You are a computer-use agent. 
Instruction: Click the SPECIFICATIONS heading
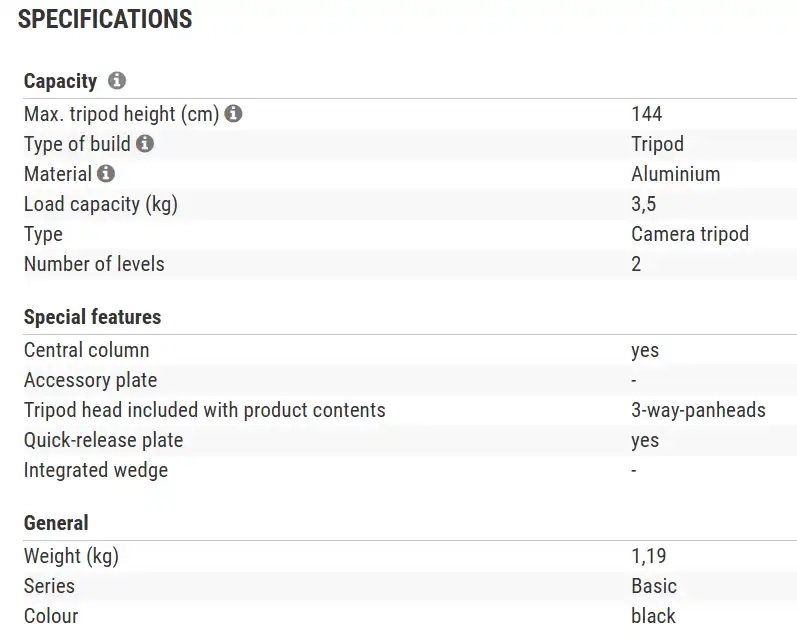(105, 19)
